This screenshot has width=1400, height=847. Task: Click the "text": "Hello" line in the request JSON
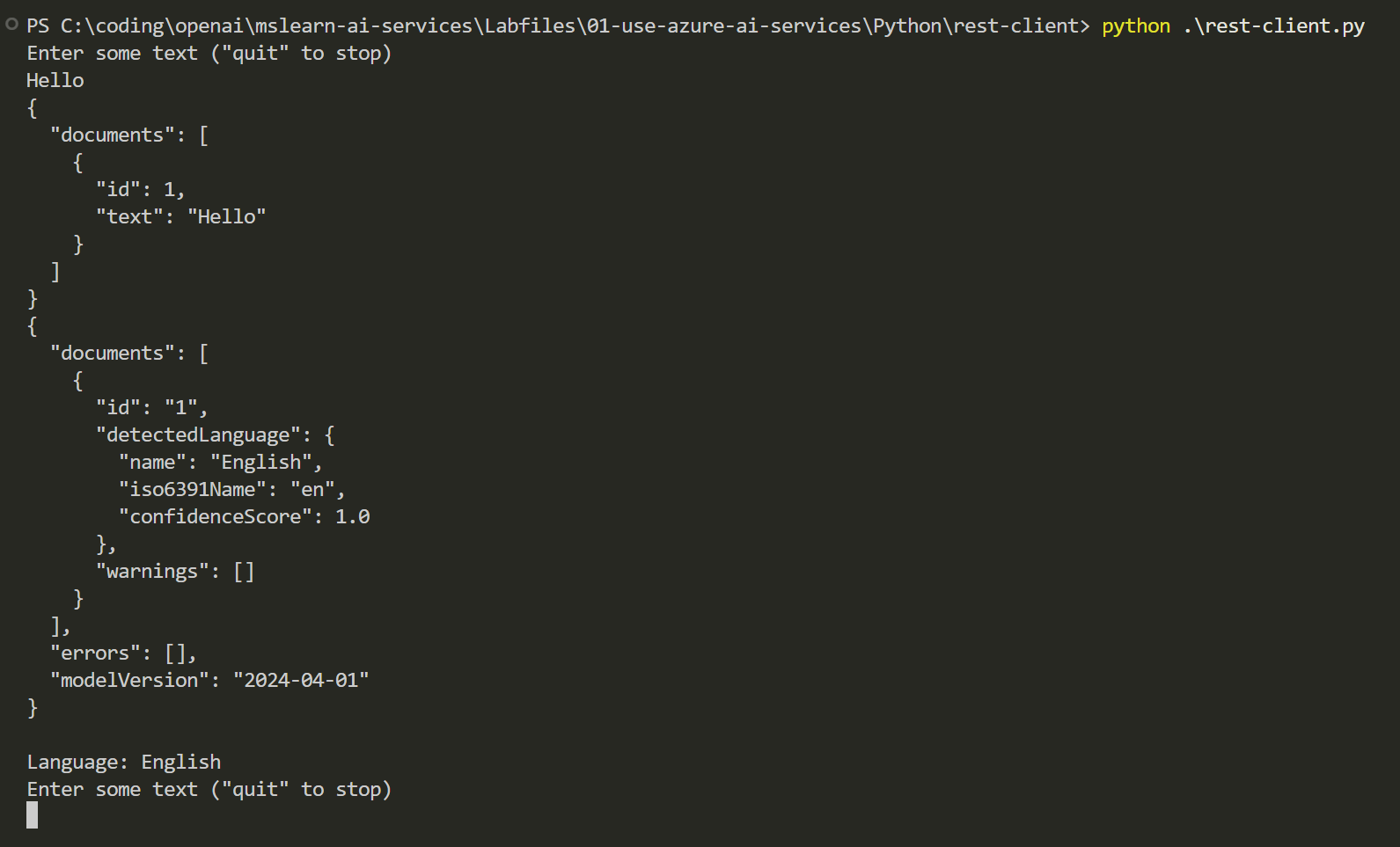(181, 216)
